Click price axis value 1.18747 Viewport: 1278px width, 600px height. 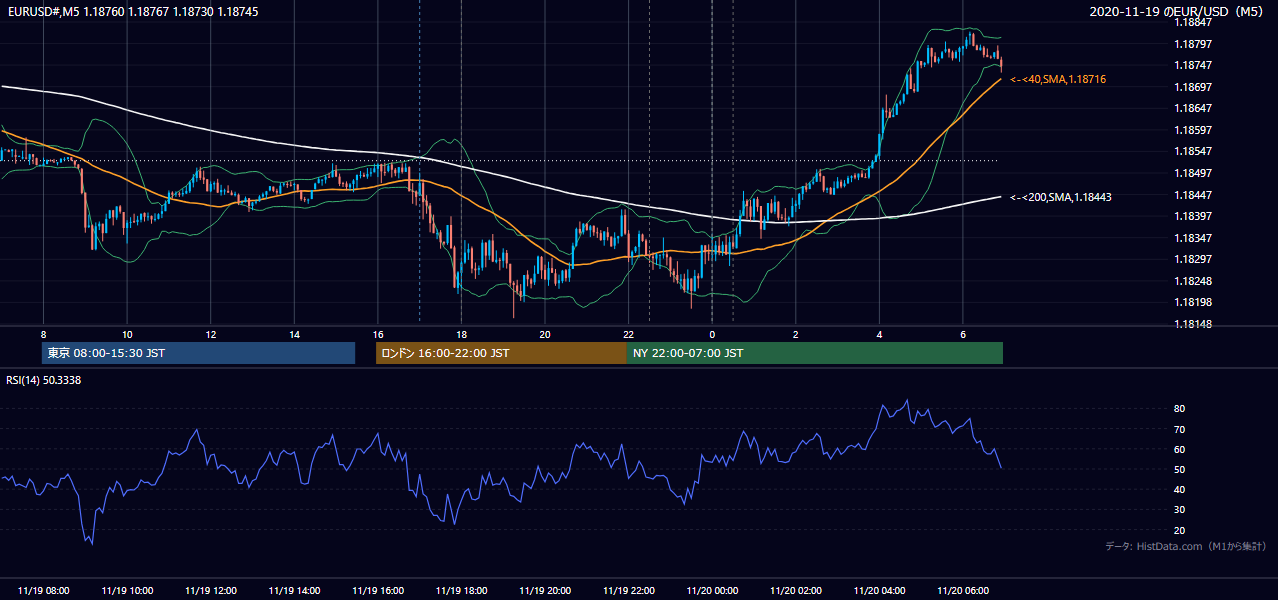point(1195,65)
